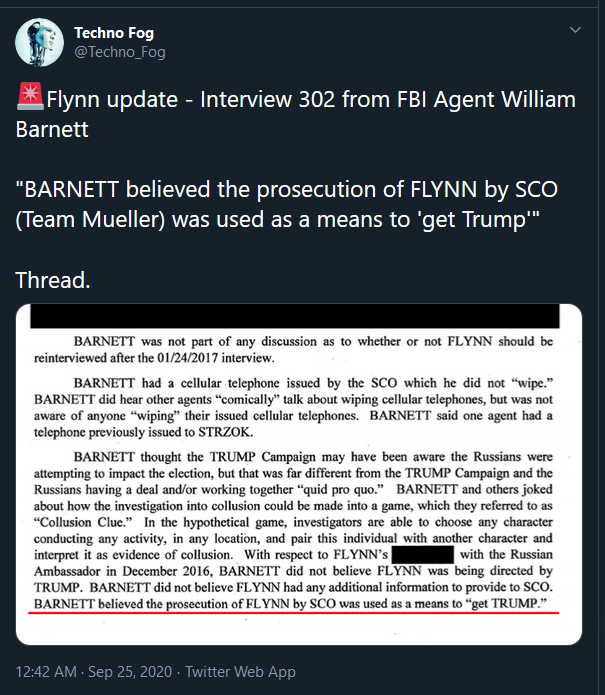
Task: Open the tweet options chevron menu
Action: coord(575,30)
